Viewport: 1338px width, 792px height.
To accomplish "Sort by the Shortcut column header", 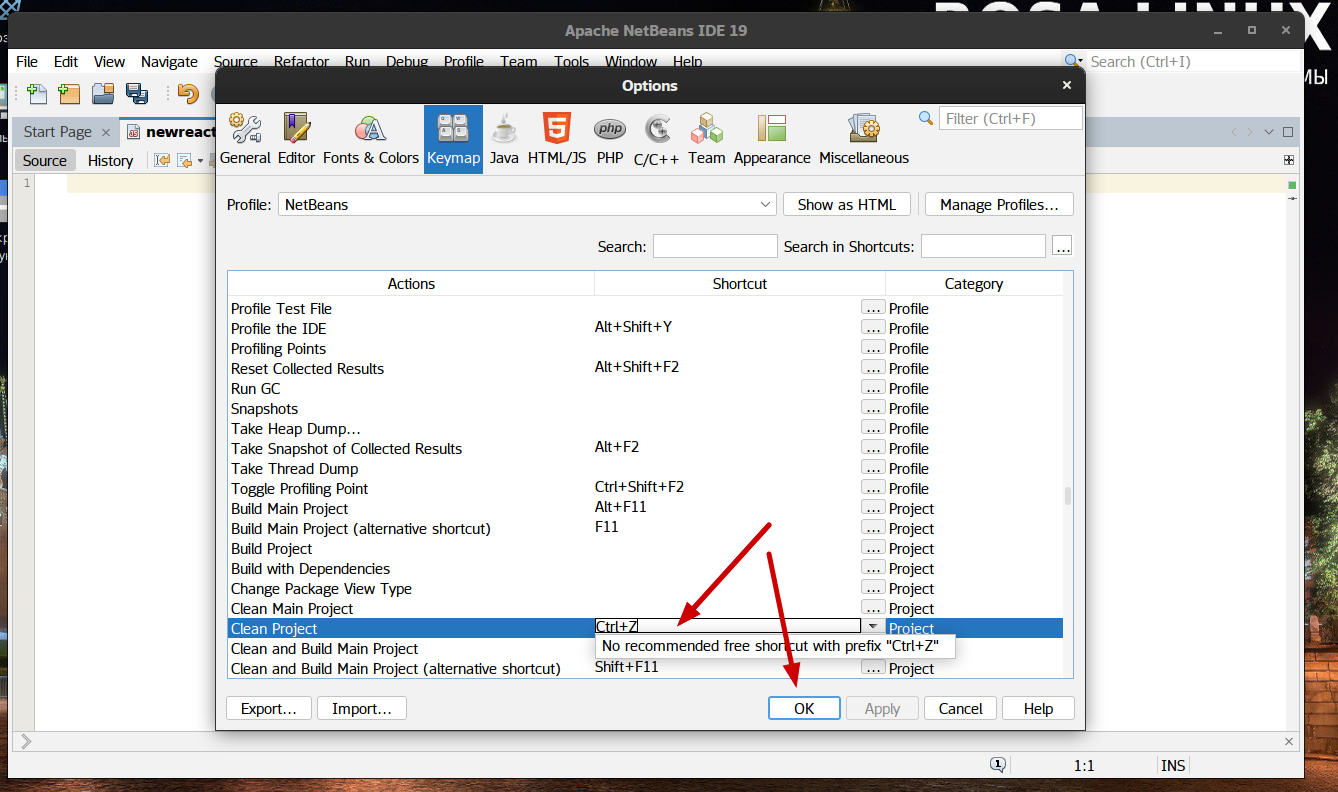I will [x=740, y=284].
